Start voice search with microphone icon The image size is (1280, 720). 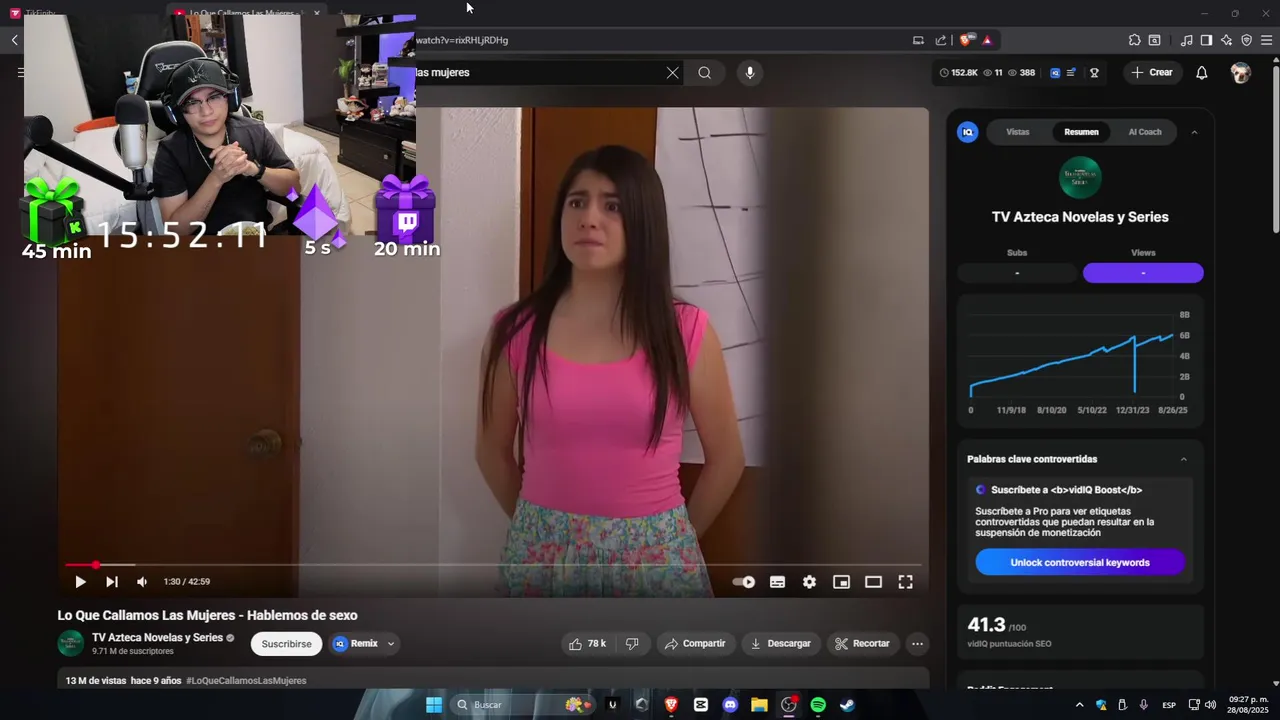tap(749, 72)
